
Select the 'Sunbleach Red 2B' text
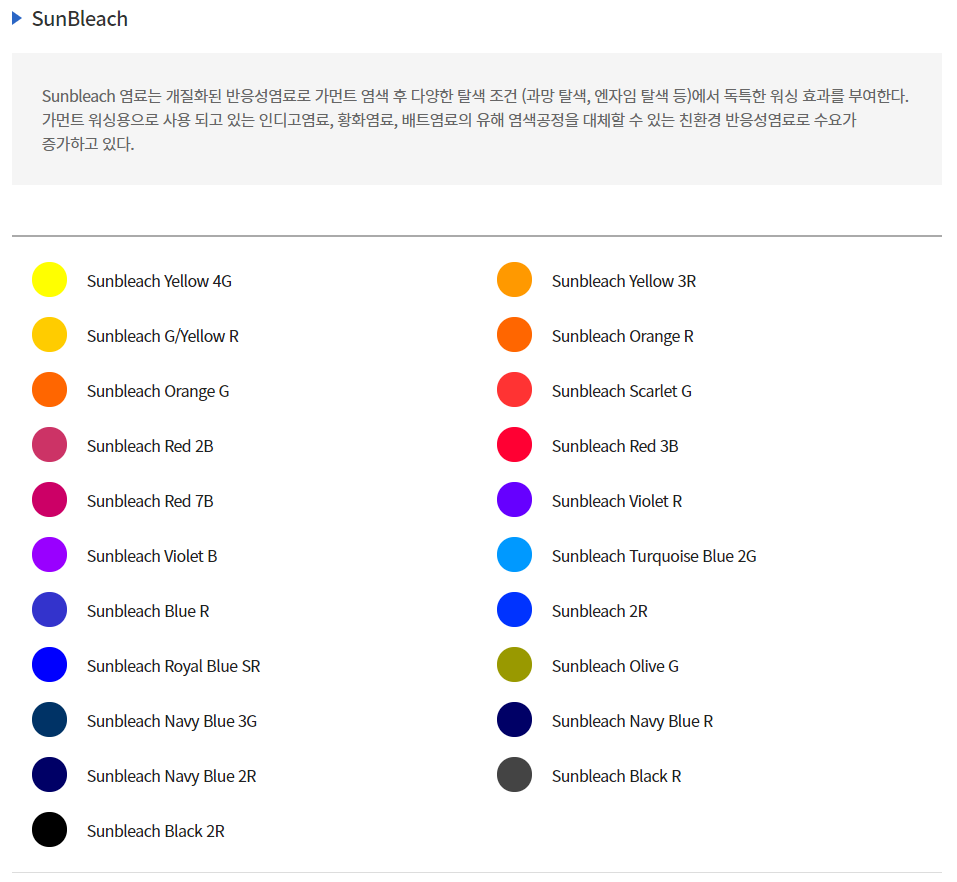[x=150, y=446]
